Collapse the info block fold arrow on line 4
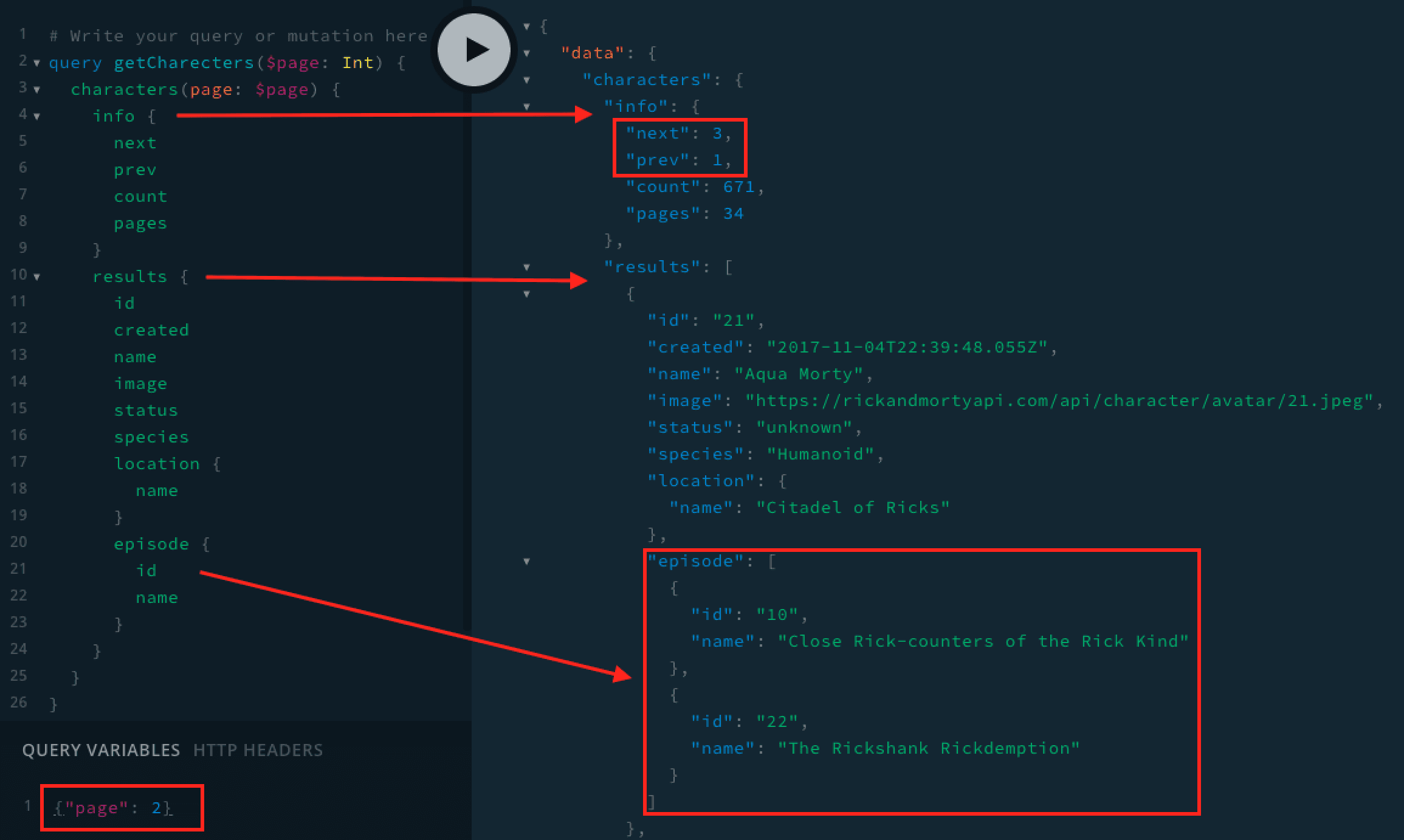The height and width of the screenshot is (840, 1404). pos(37,117)
